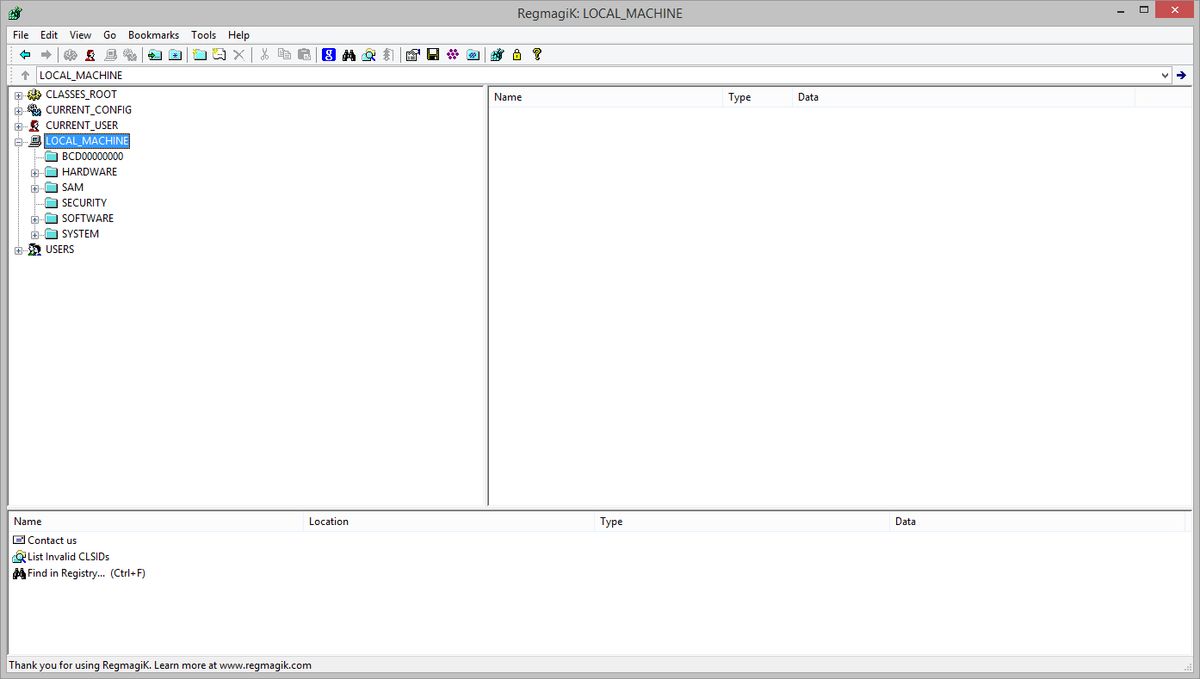The image size is (1200, 679).
Task: Click the yellow padlock toolbar icon
Action: click(x=517, y=55)
